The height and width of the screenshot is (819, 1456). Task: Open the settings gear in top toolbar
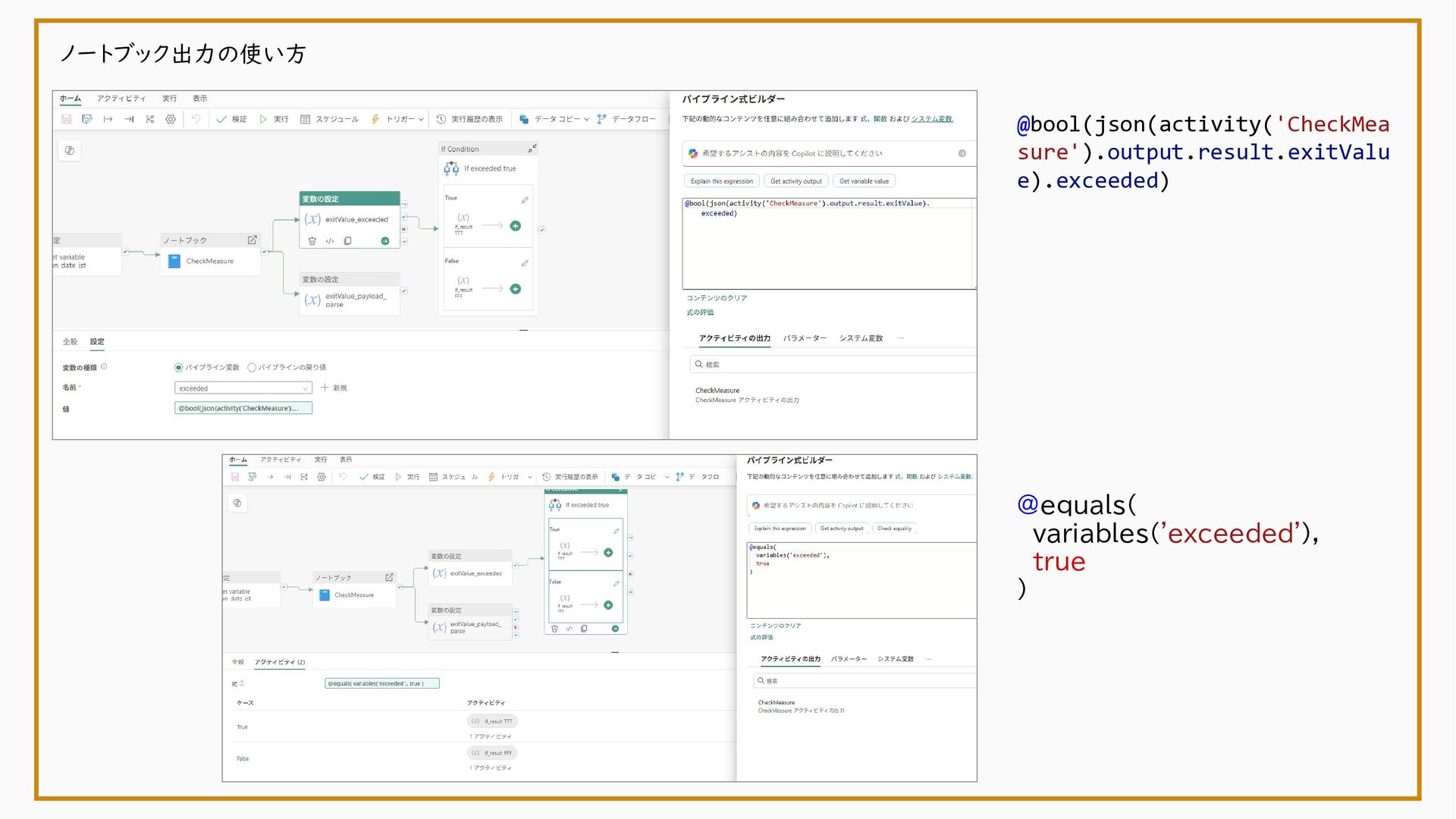click(x=171, y=119)
